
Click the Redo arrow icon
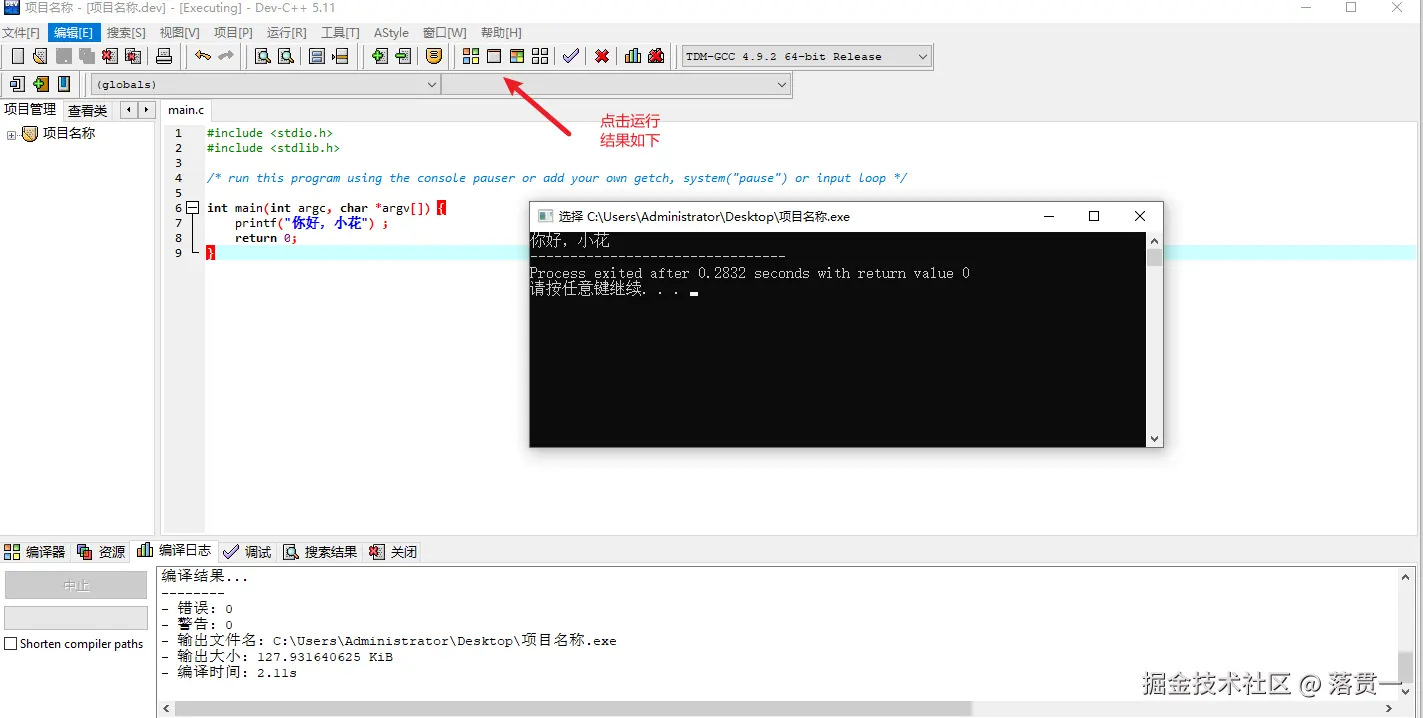(x=226, y=56)
